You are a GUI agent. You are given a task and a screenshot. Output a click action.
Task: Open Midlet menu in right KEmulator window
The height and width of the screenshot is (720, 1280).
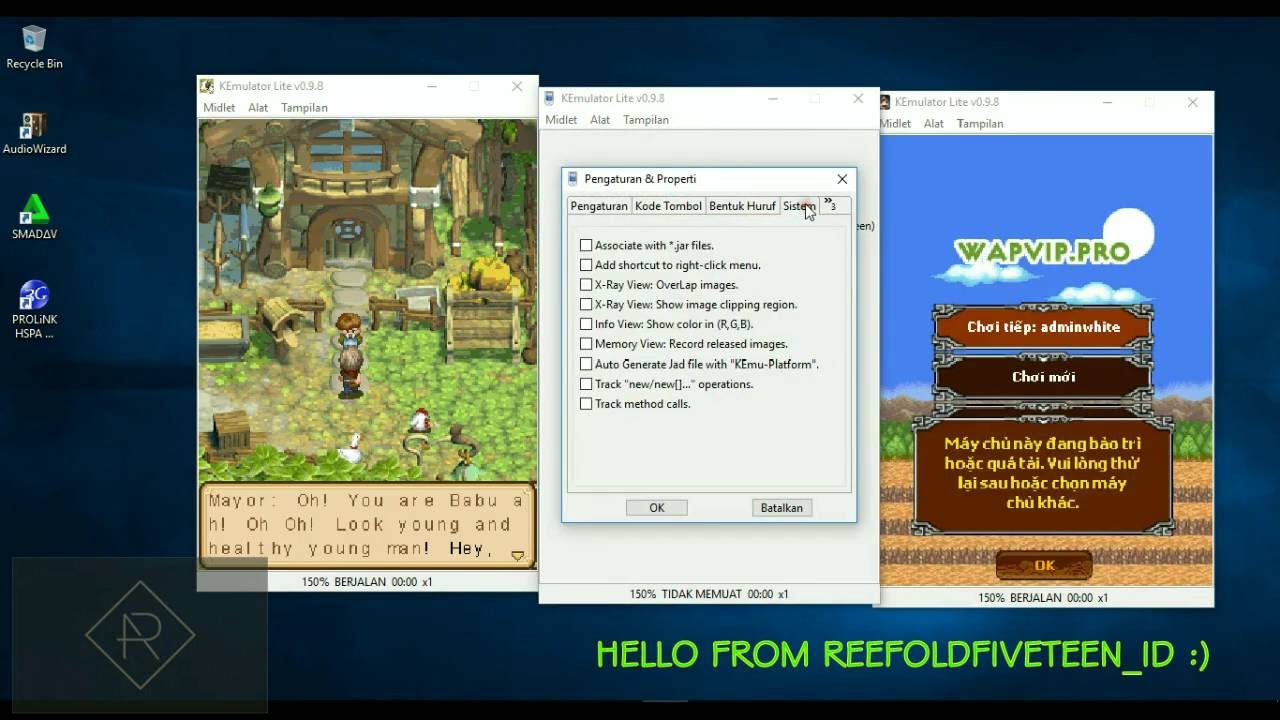coord(895,124)
